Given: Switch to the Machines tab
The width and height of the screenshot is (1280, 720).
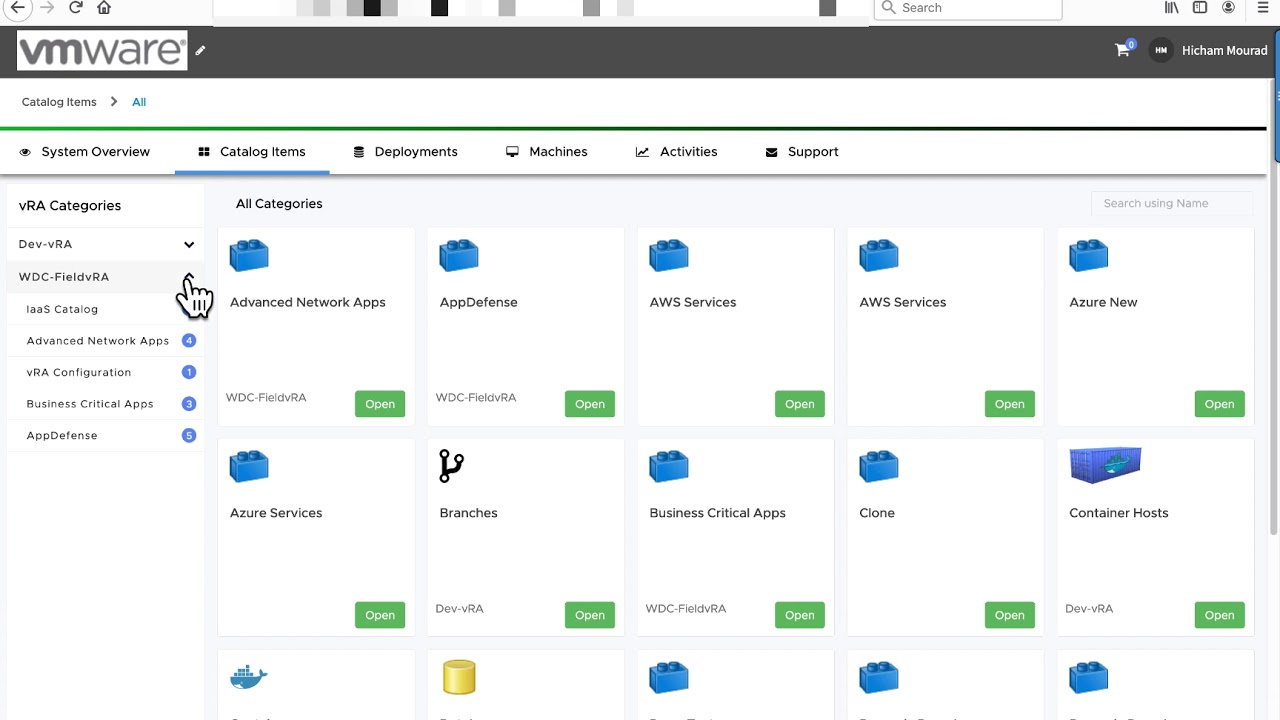Looking at the screenshot, I should click(558, 151).
